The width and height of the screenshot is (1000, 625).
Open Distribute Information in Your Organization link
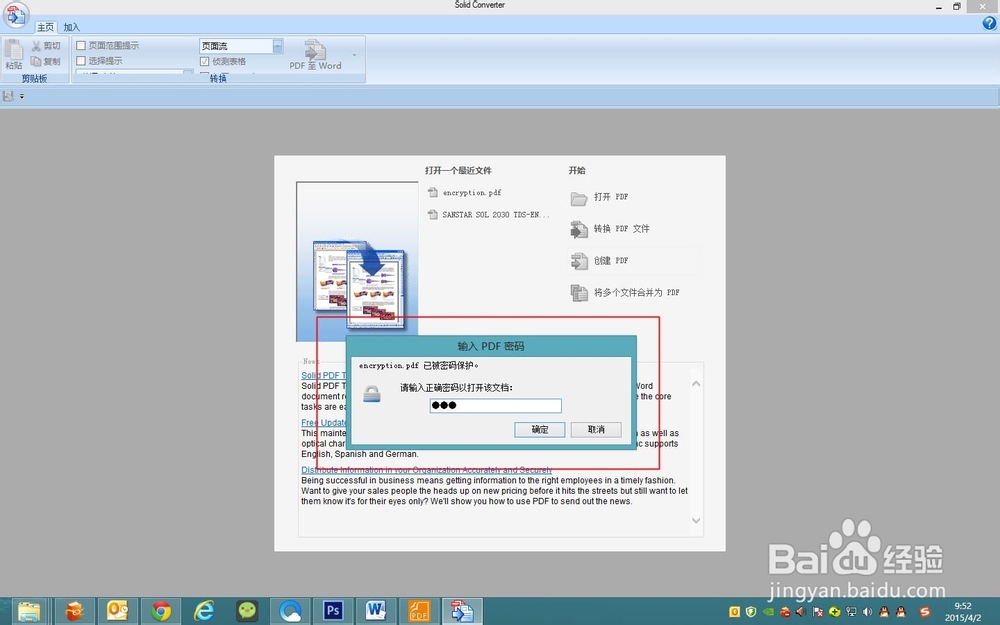[426, 470]
